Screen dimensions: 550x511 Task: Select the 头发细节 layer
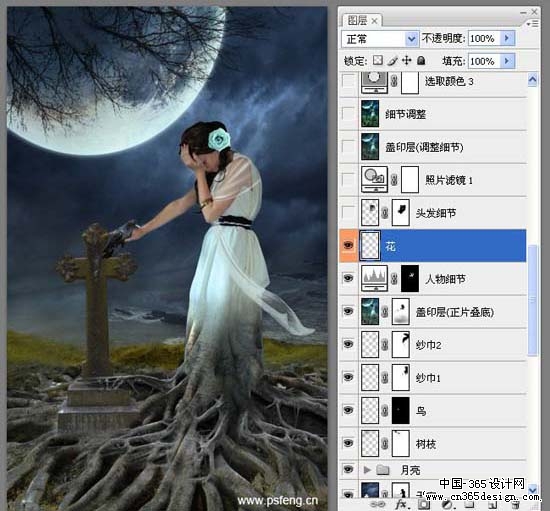(443, 213)
